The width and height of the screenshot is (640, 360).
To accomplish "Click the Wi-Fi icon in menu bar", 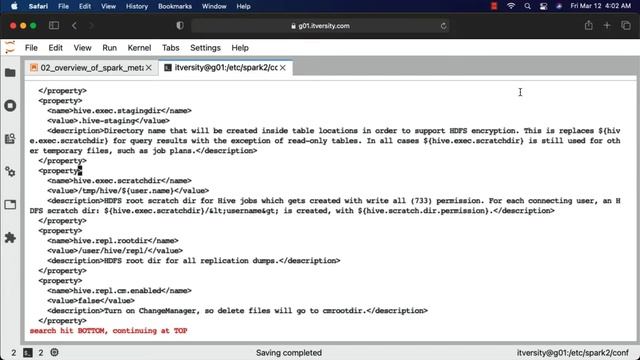I will tap(511, 6).
